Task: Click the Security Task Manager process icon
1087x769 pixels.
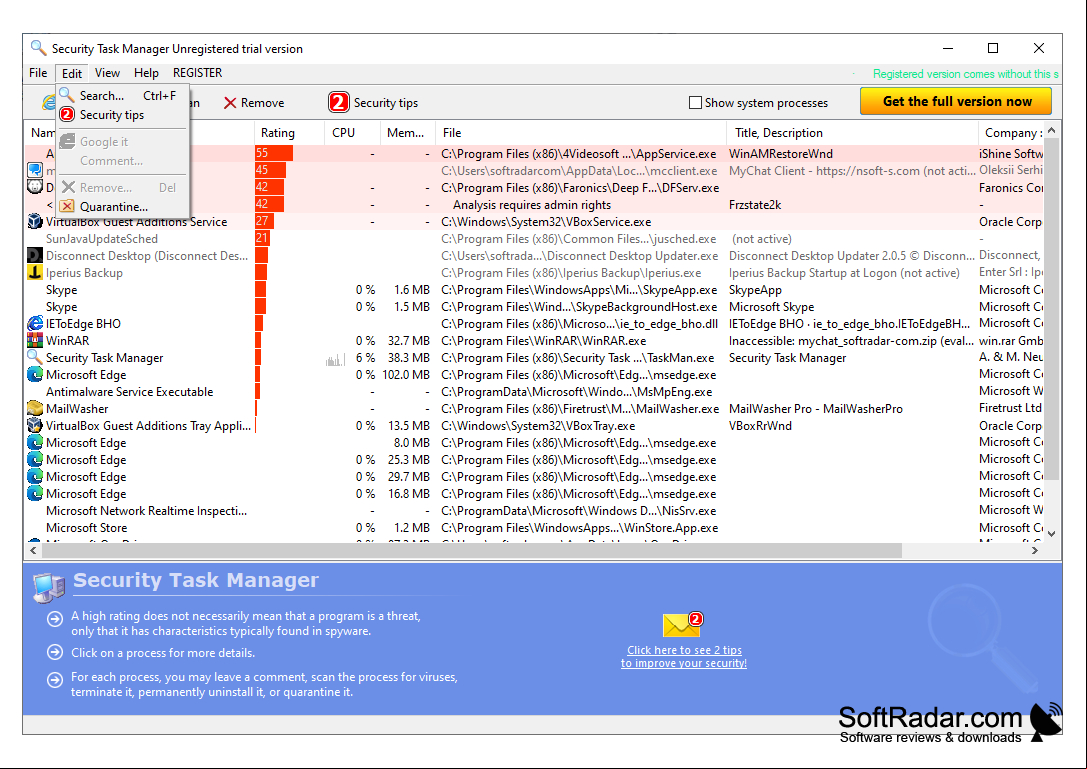Action: [35, 357]
